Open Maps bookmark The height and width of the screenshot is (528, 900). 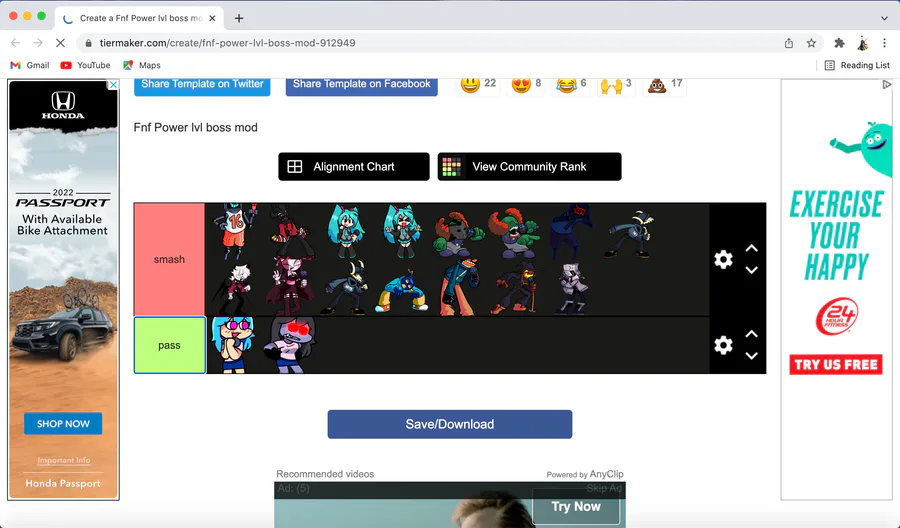click(x=142, y=65)
